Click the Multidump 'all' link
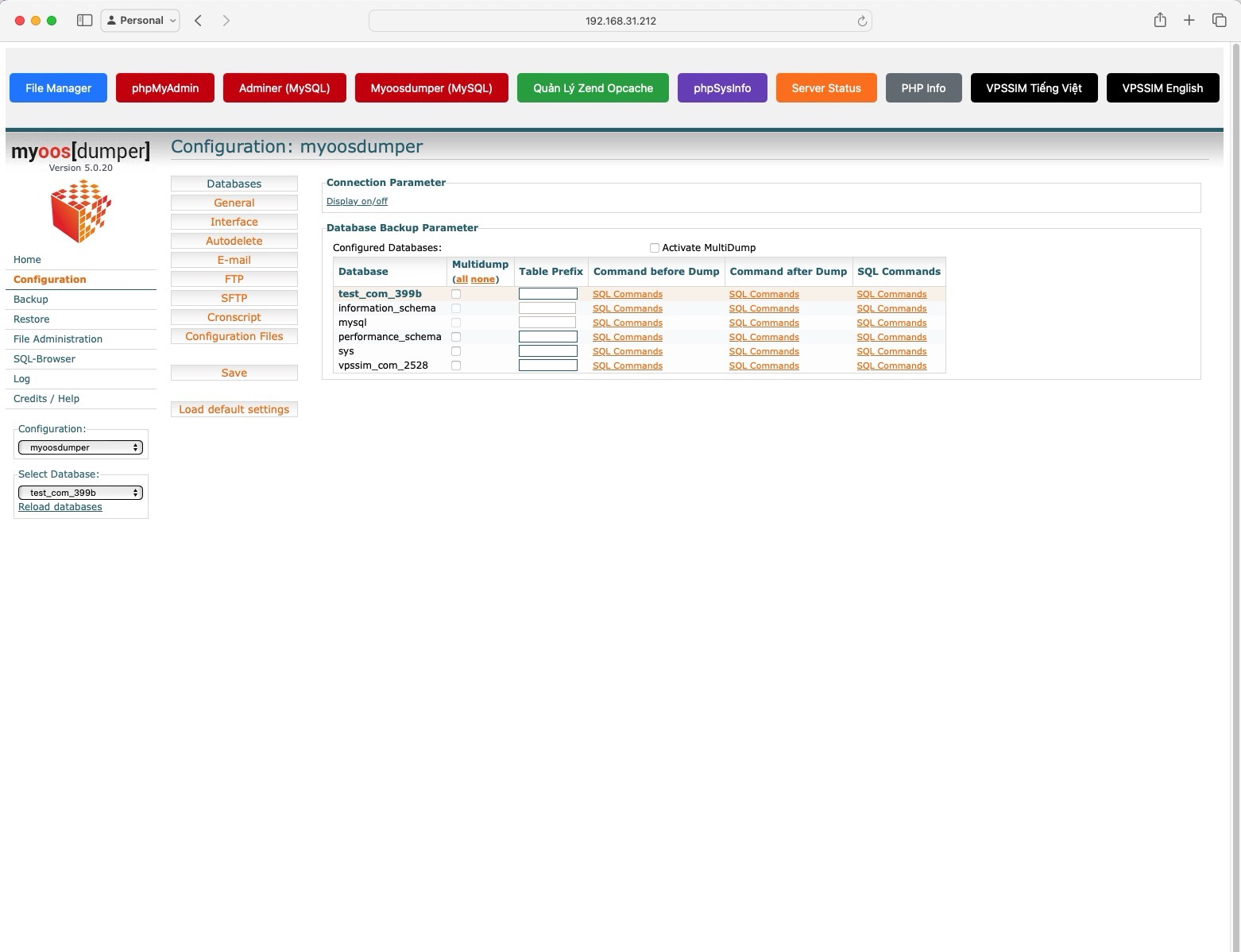 (462, 280)
